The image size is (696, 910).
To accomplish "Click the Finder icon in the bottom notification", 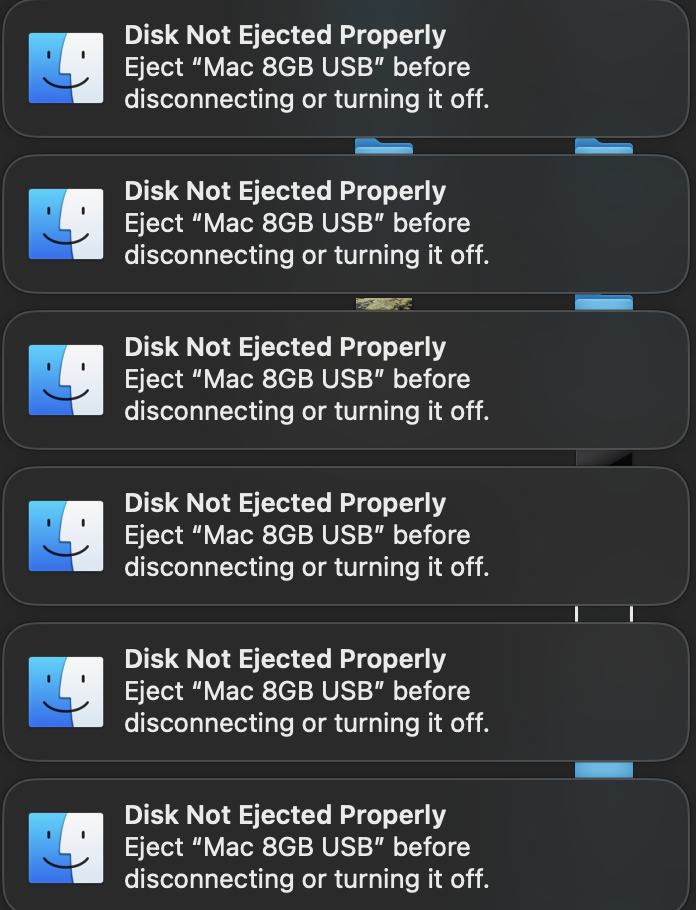I will [x=66, y=848].
